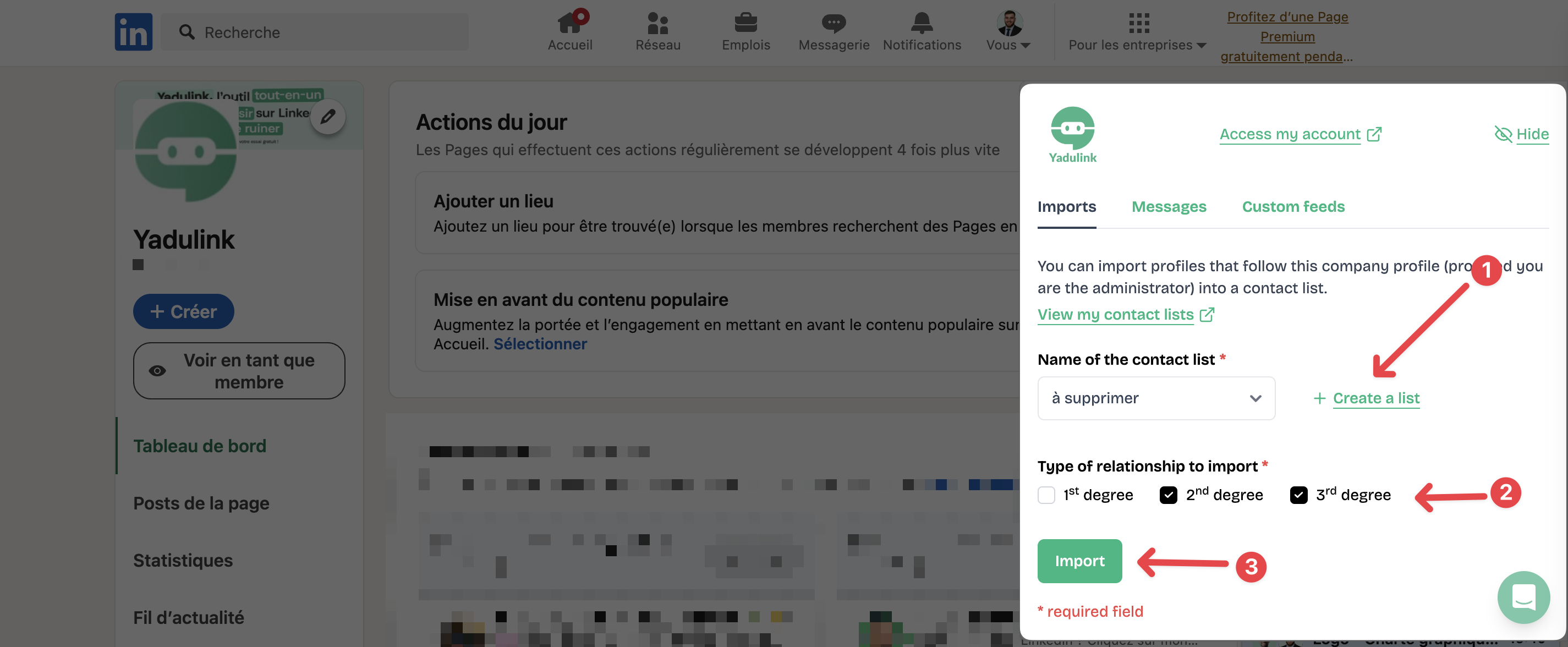Switch to the Custom feeds tab
The image size is (1568, 647).
tap(1292, 206)
